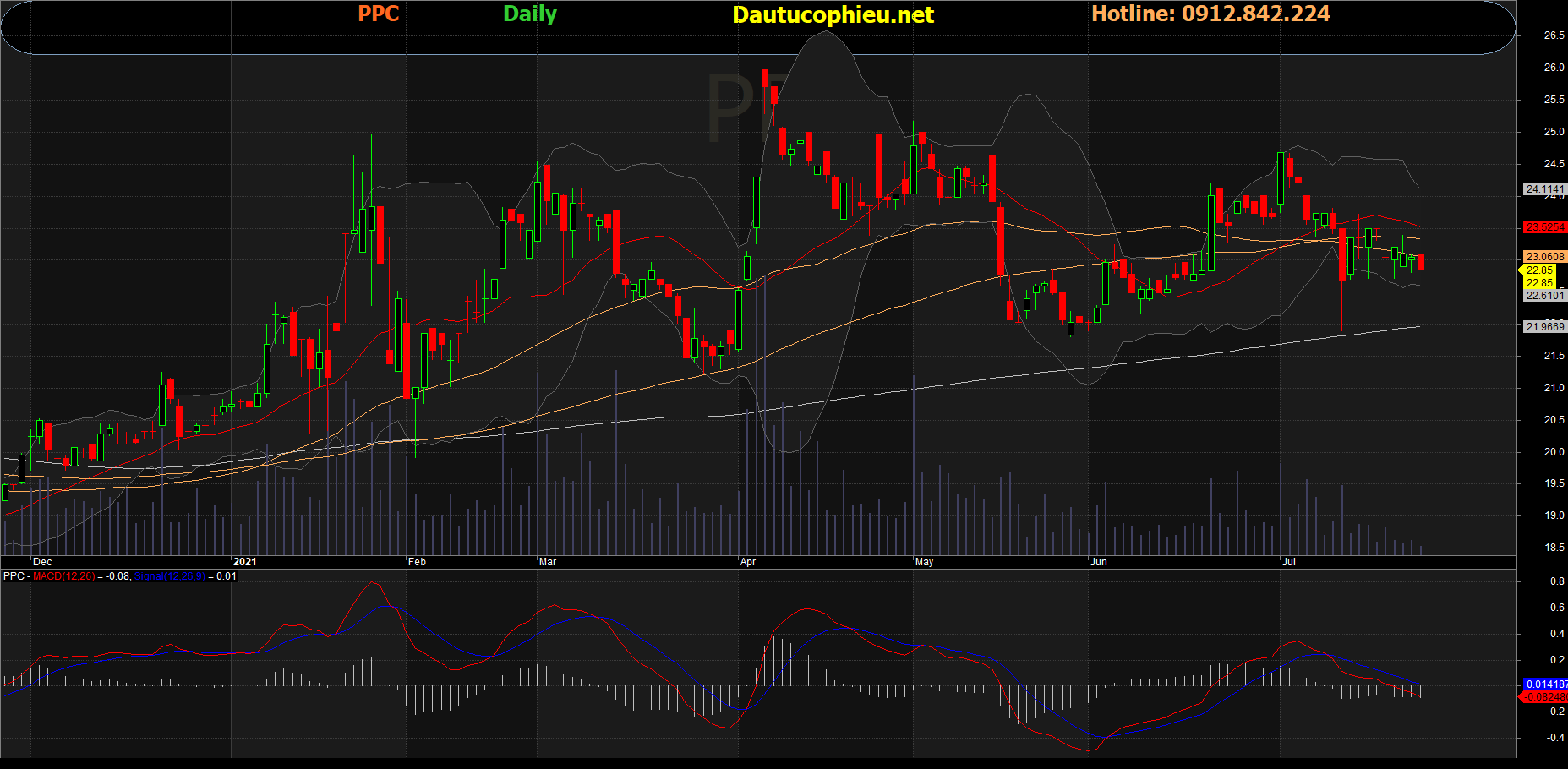The image size is (1568, 769).
Task: Click the blue Signal(12,26,9) indicator label
Action: pos(169,576)
